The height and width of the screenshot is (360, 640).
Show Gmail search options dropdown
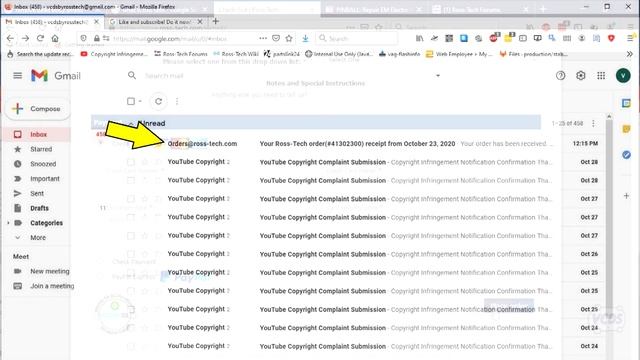[438, 76]
